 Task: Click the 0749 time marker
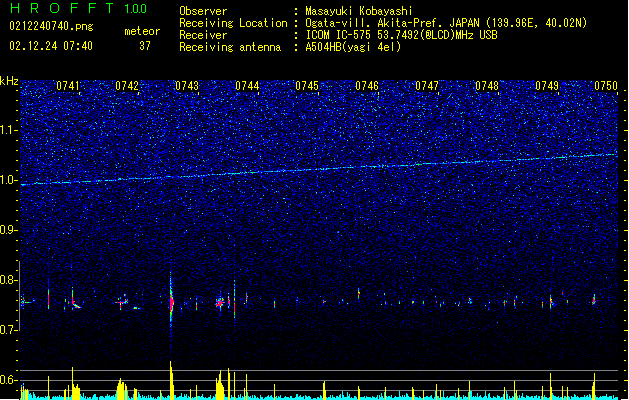pos(547,85)
